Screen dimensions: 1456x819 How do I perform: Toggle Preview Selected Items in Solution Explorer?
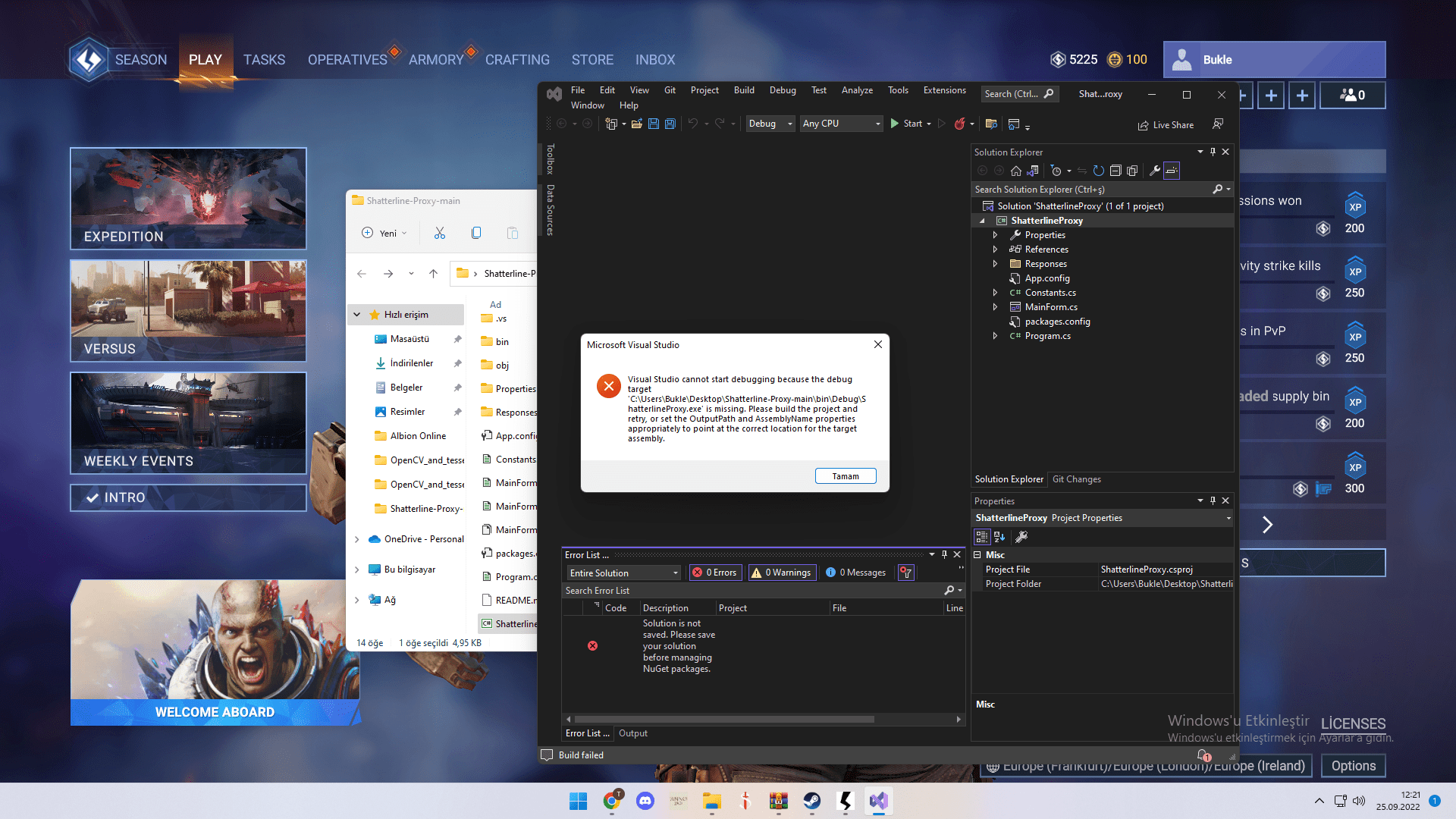(x=1172, y=171)
